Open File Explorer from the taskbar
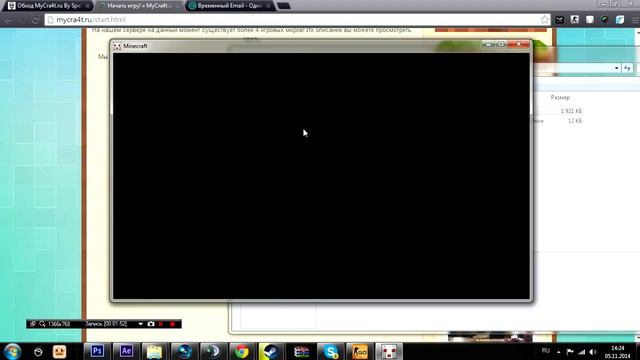The image size is (640, 360). 154,351
